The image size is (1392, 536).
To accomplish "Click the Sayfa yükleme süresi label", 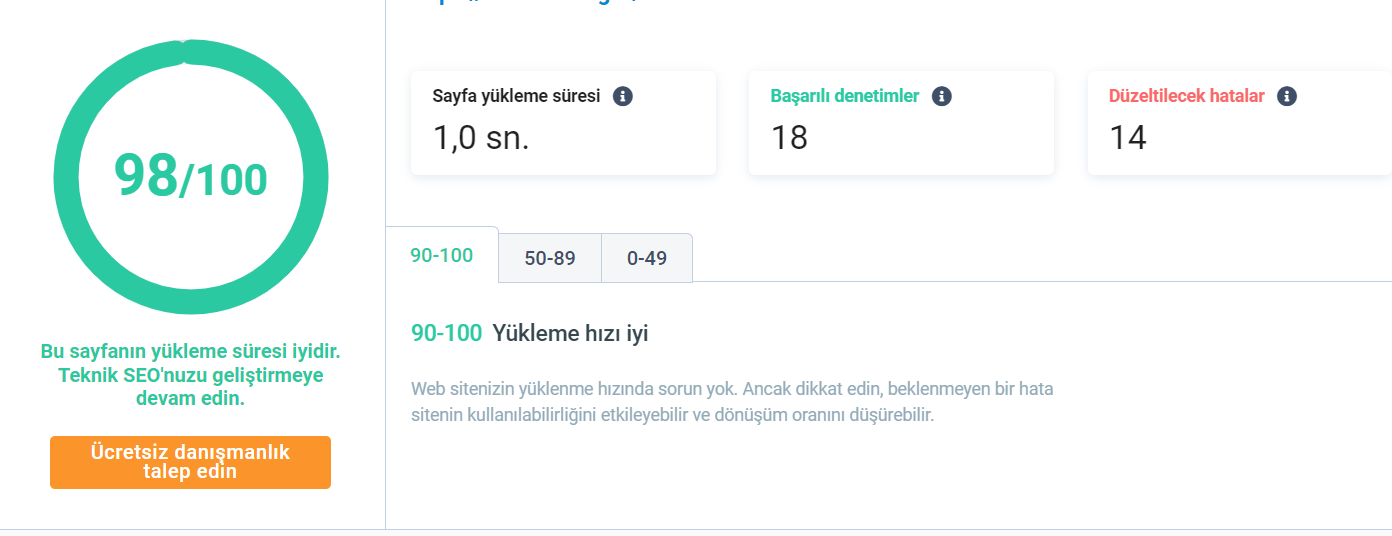I will click(x=516, y=97).
